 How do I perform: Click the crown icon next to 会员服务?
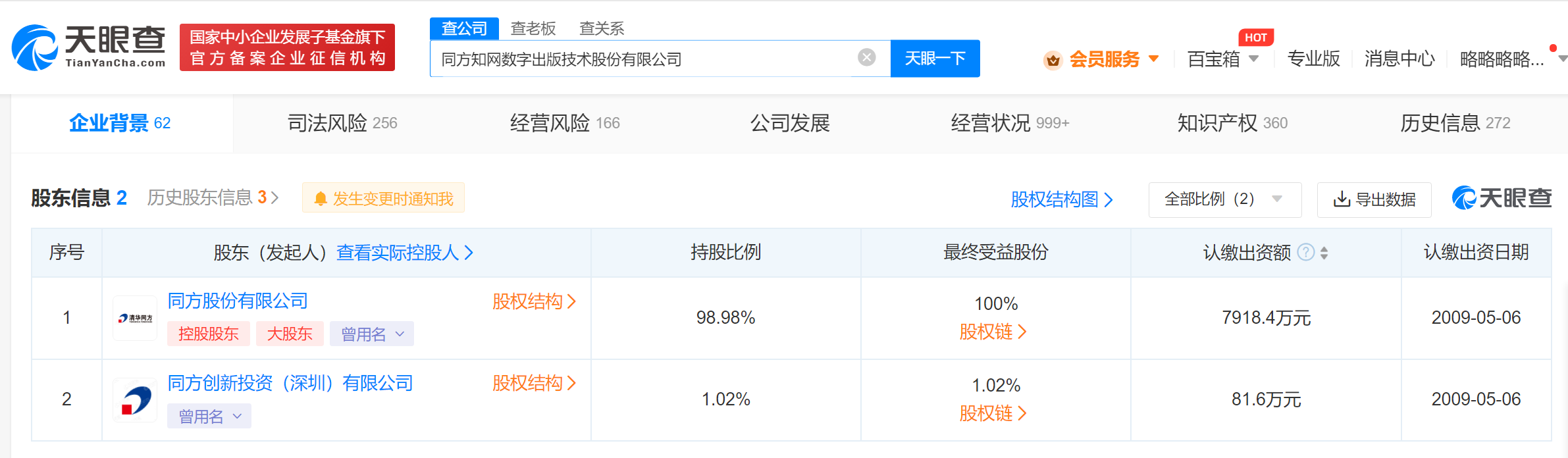[x=1053, y=60]
